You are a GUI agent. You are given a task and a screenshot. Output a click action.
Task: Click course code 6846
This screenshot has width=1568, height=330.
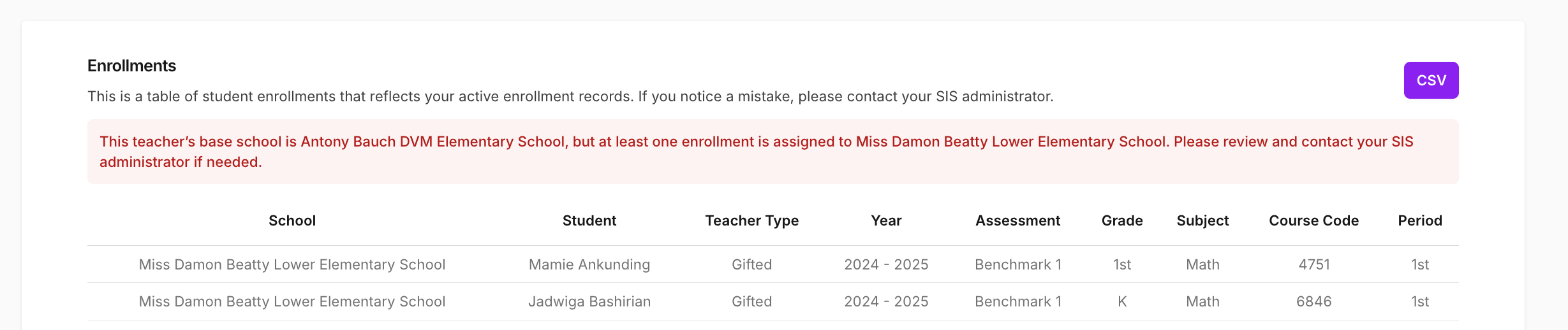pos(1313,301)
